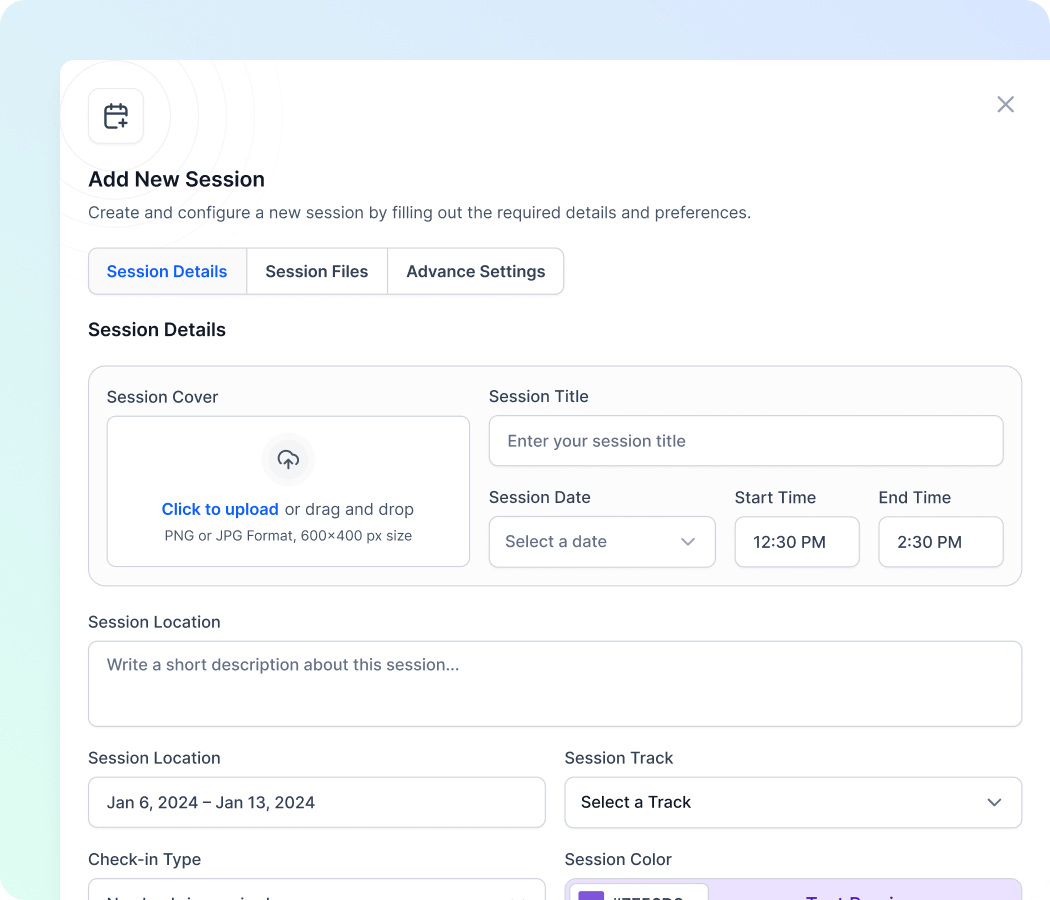Click the Jan 6, 2024 – Jan 13, 2024 field

pos(317,802)
